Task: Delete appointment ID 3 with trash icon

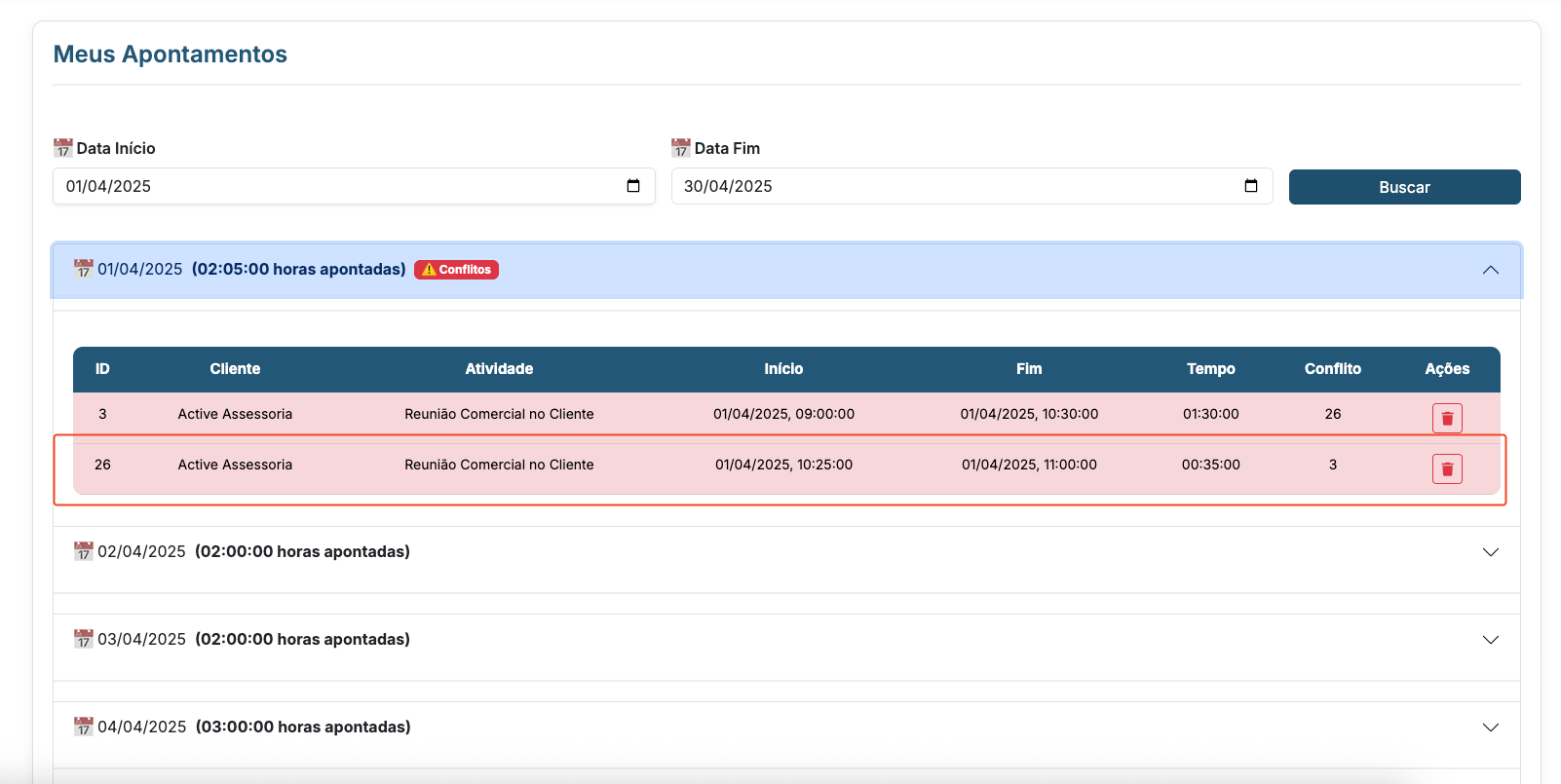Action: [x=1447, y=418]
